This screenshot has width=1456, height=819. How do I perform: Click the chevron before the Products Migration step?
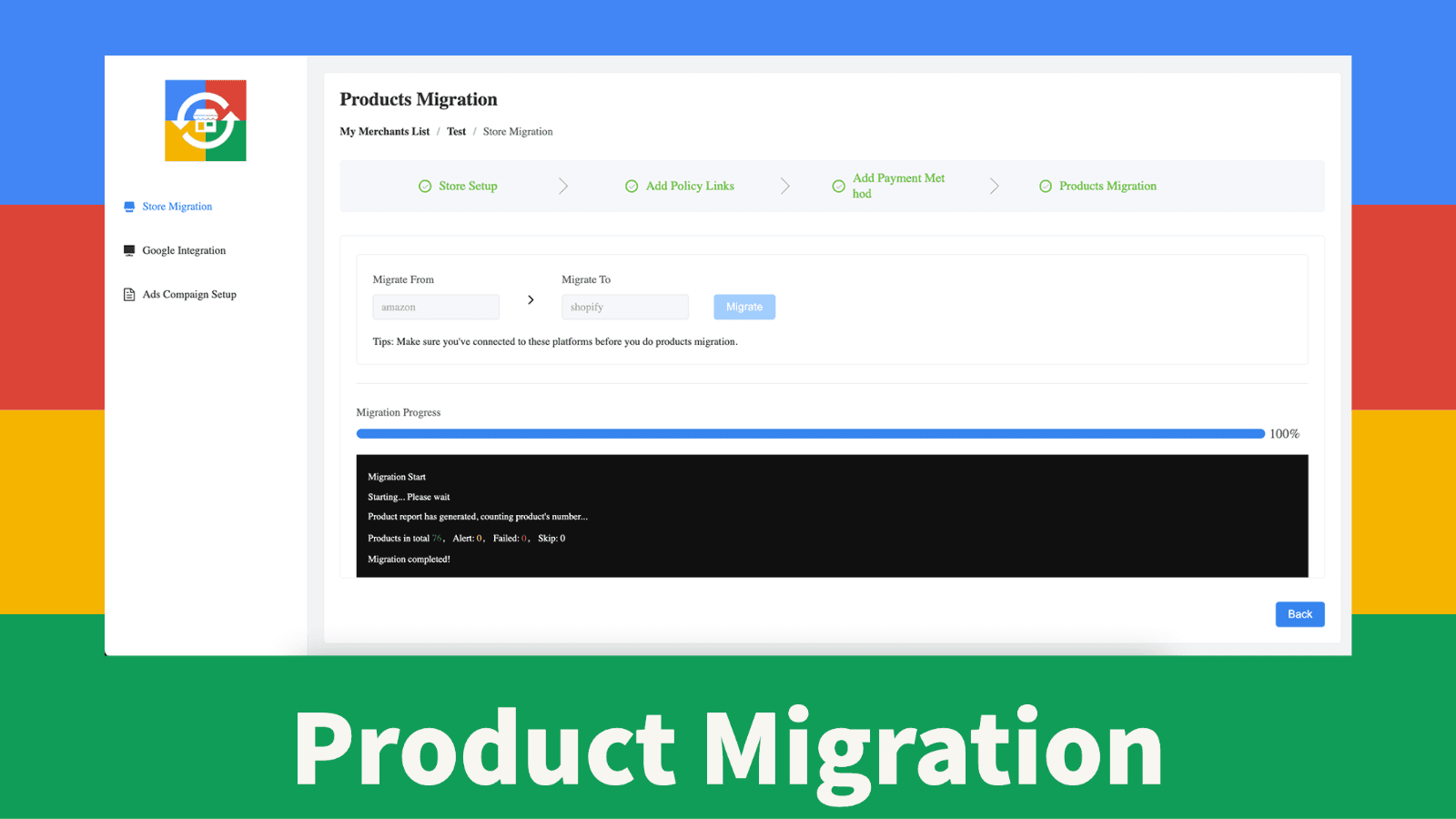(x=995, y=186)
